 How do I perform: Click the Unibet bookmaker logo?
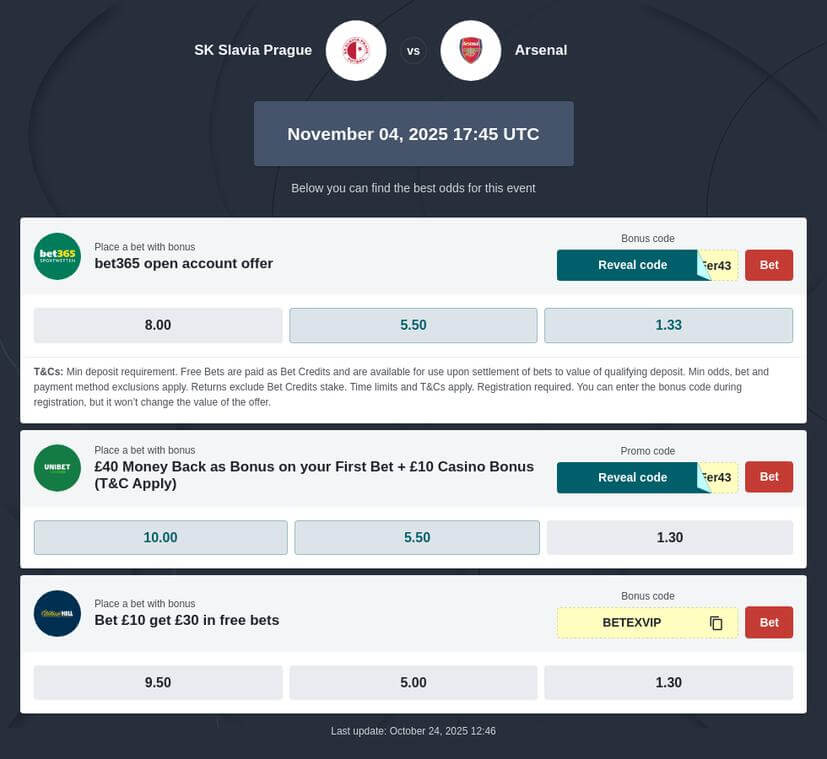point(57,468)
